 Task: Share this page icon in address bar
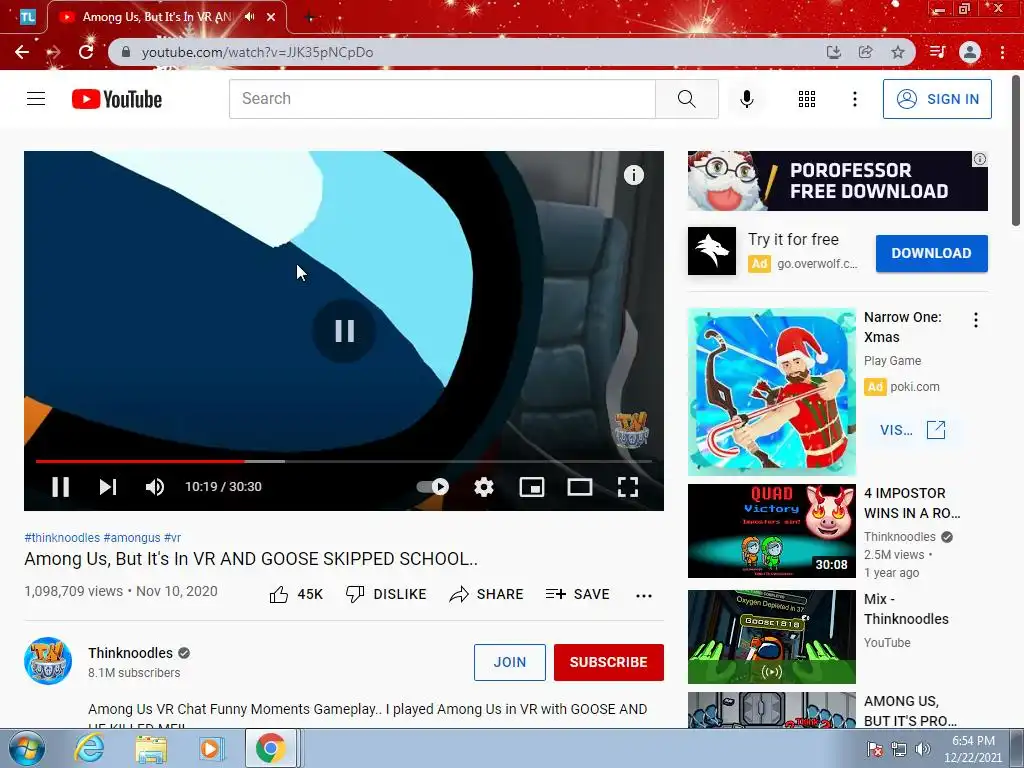tap(865, 52)
